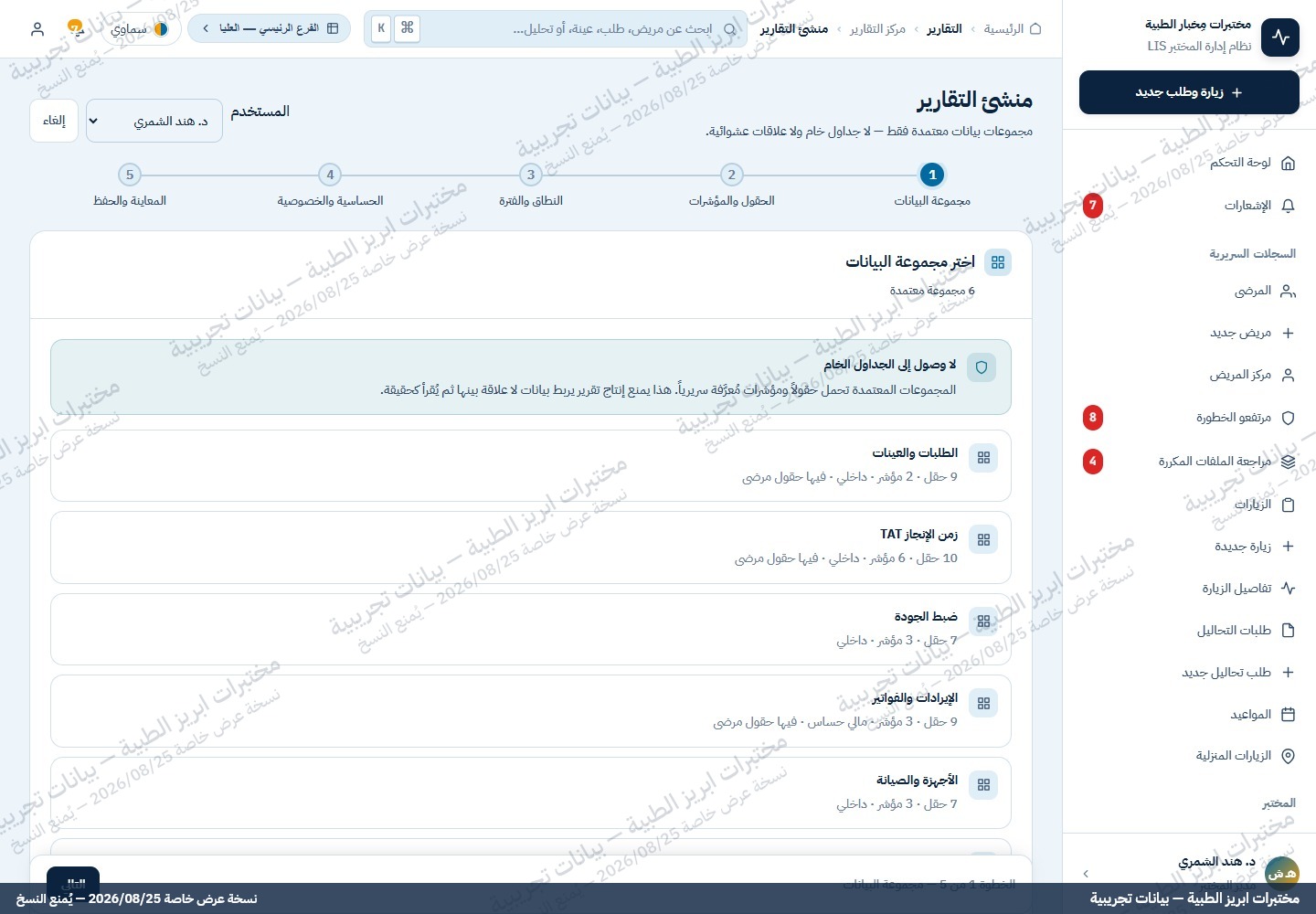The height and width of the screenshot is (914, 1316).
Task: Click the plus icon for مريض جديد
Action: click(1288, 334)
